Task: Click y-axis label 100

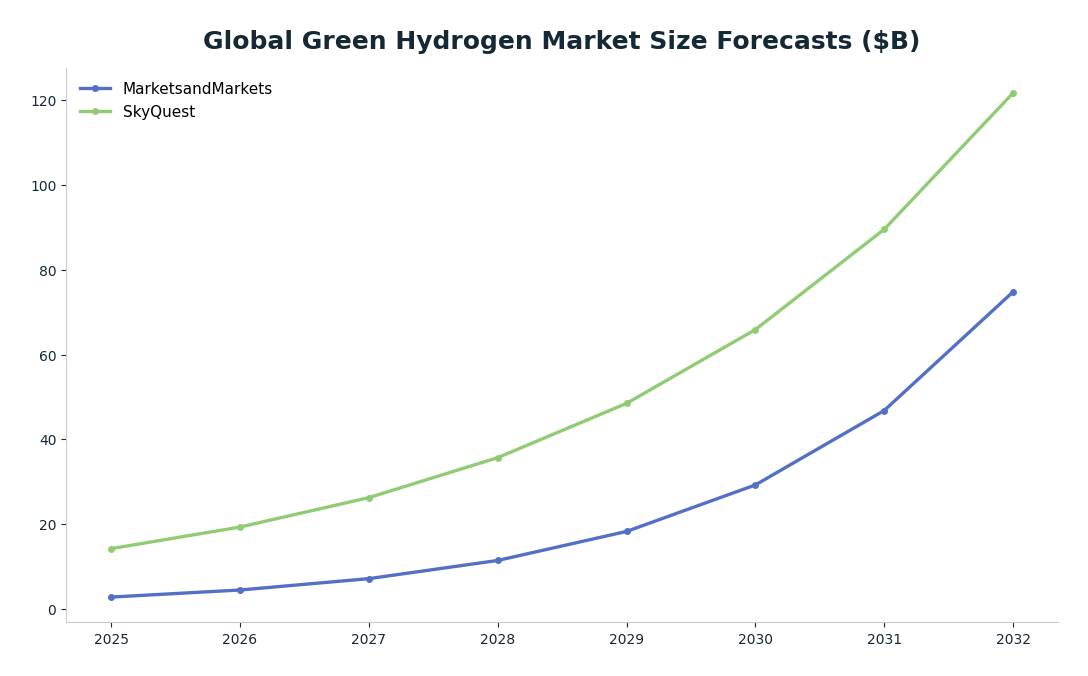Action: 44,186
